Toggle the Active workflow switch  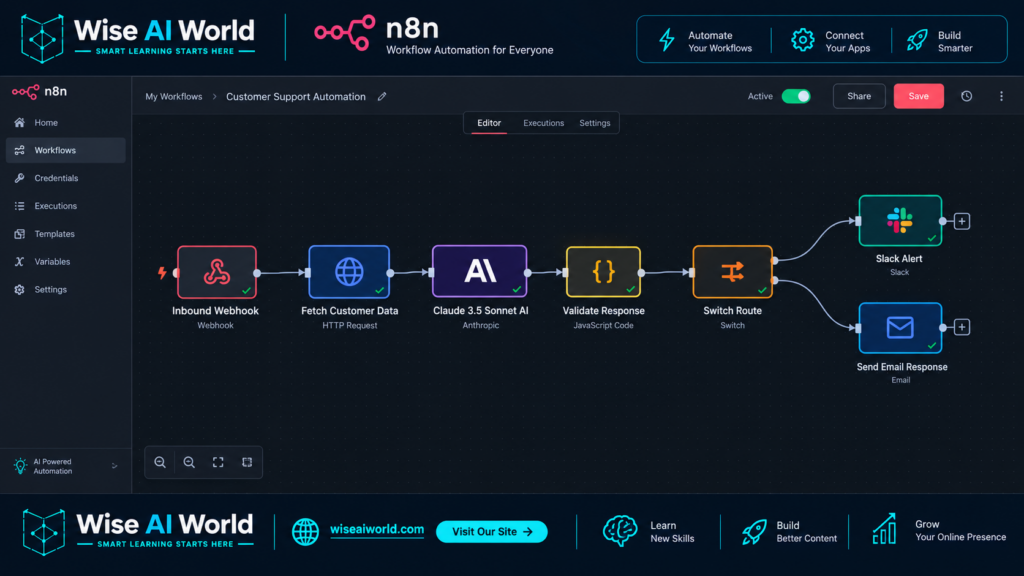[x=796, y=96]
